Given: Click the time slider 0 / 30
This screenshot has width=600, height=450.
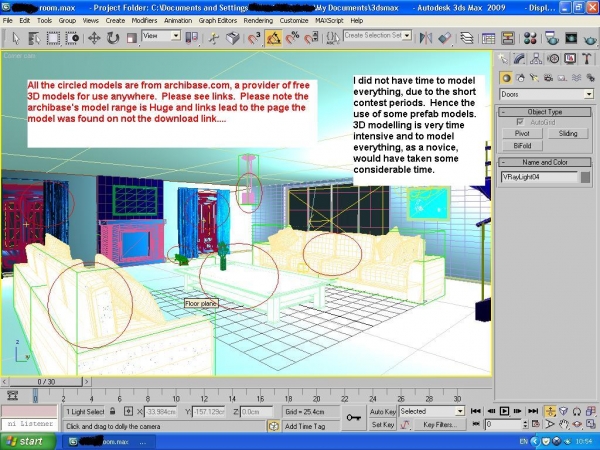Looking at the screenshot, I should 46,382.
